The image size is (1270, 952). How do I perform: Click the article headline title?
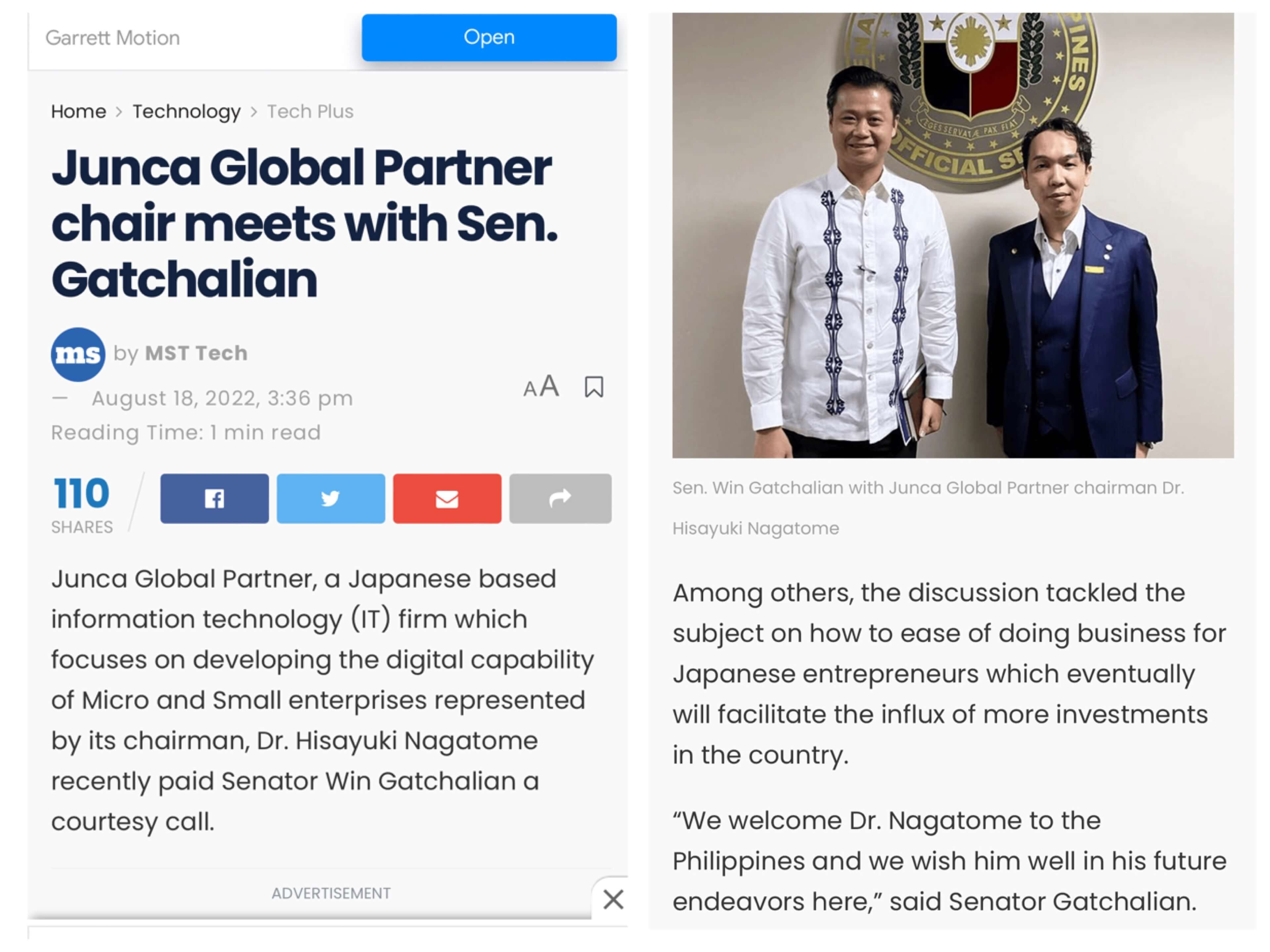coord(304,223)
